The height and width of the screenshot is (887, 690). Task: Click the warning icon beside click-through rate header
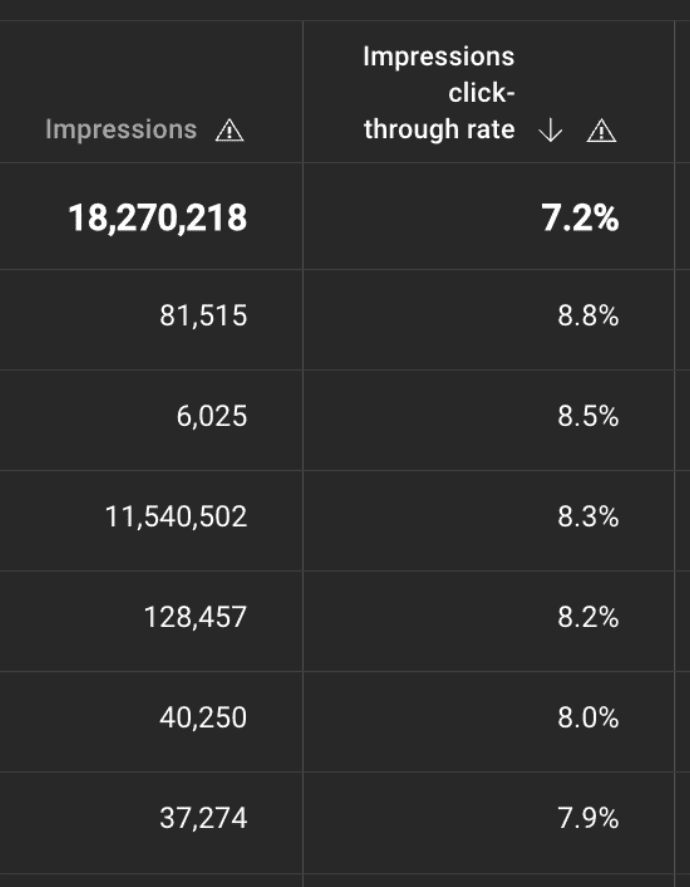pos(601,130)
